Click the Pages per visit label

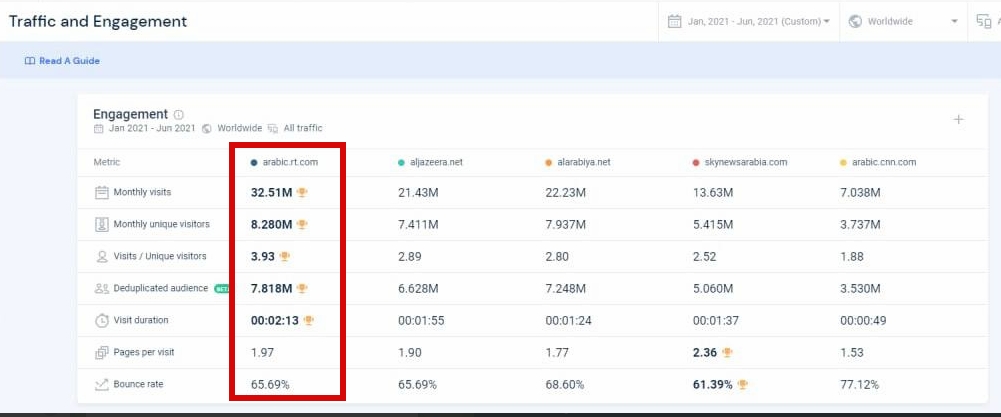144,352
